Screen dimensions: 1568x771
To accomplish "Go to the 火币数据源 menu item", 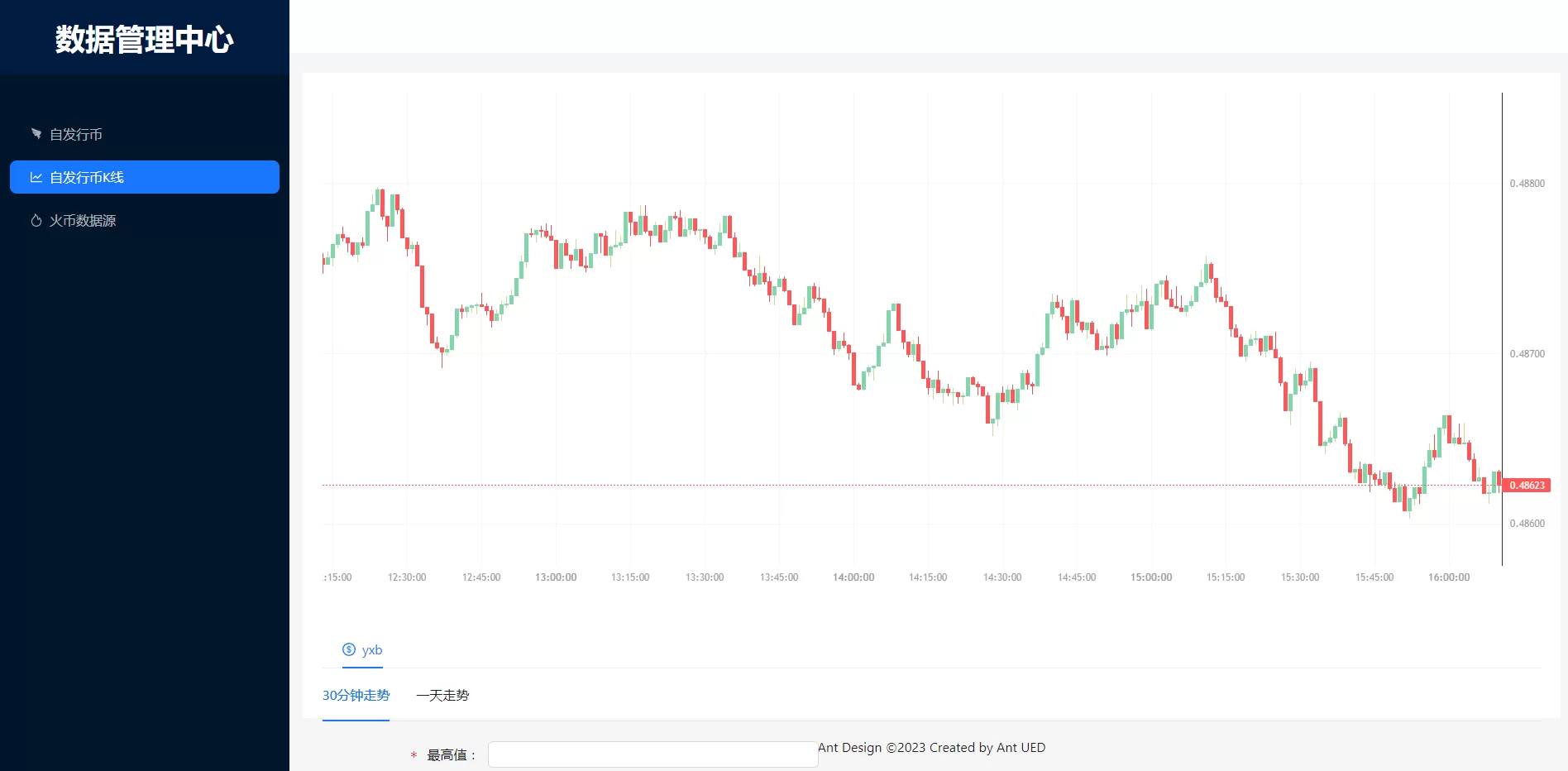I will [x=83, y=220].
